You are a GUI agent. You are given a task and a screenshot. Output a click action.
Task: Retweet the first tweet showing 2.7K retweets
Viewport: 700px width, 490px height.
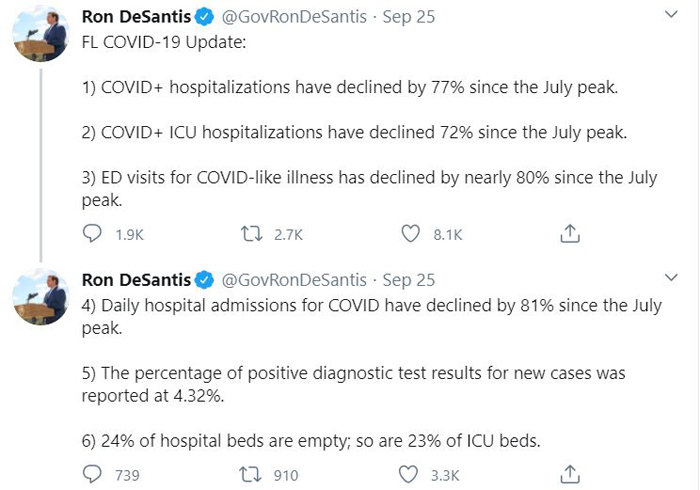point(252,233)
